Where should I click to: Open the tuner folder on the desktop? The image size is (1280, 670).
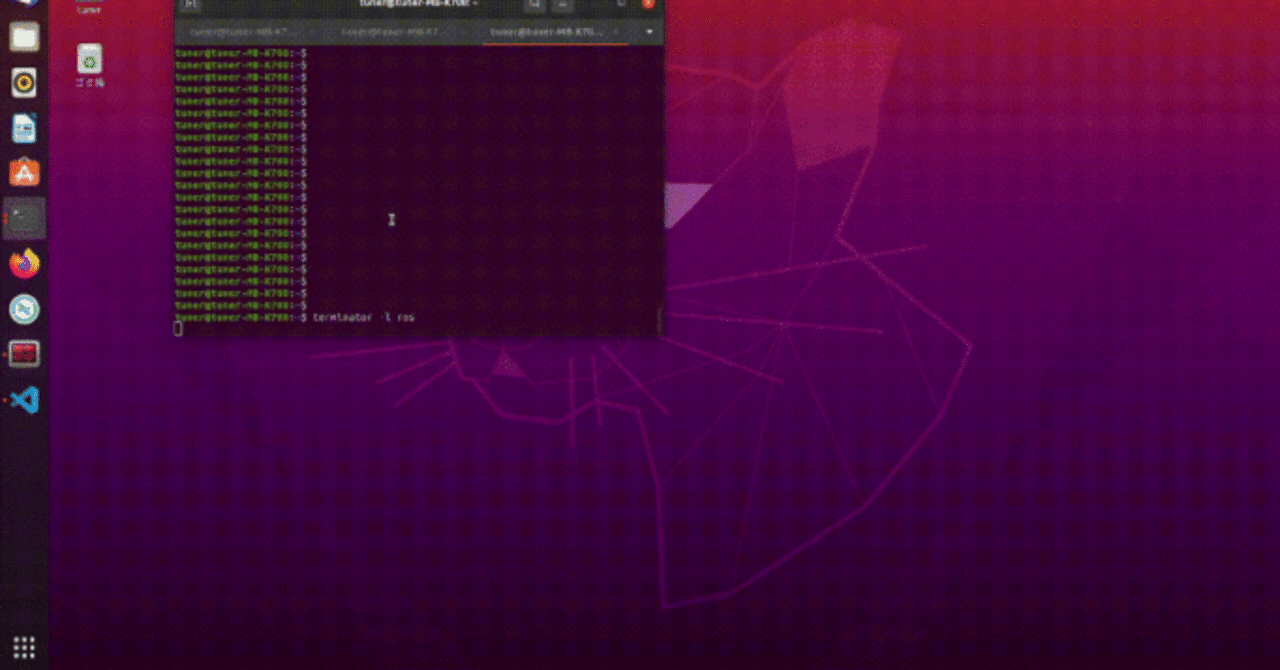[90, 6]
